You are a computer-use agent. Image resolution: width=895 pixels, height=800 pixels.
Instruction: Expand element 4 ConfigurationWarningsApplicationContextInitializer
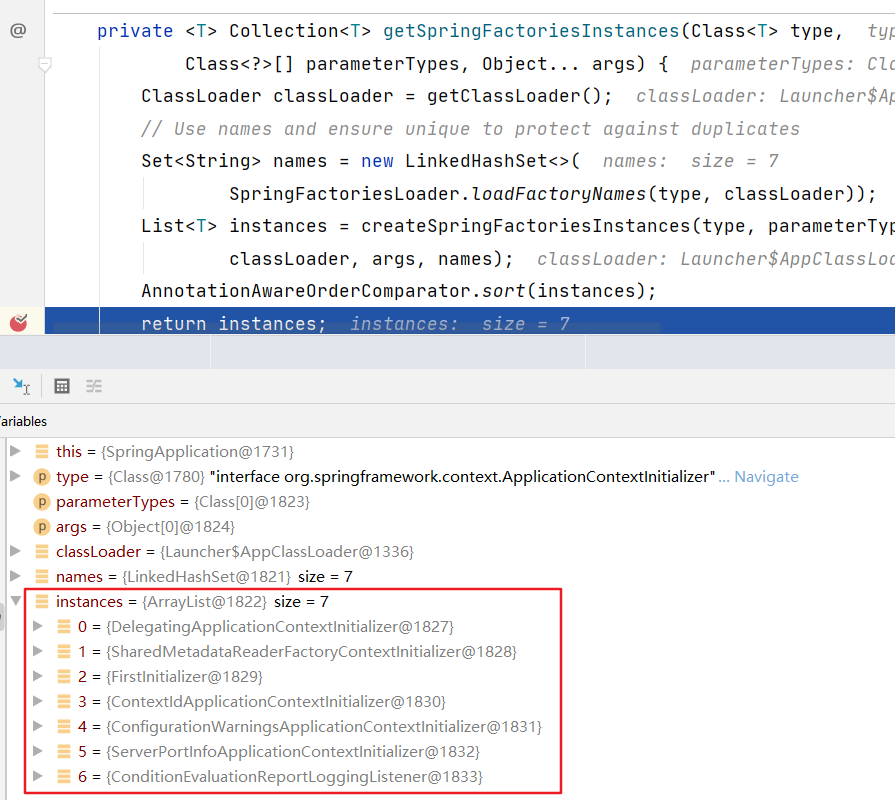(x=38, y=726)
